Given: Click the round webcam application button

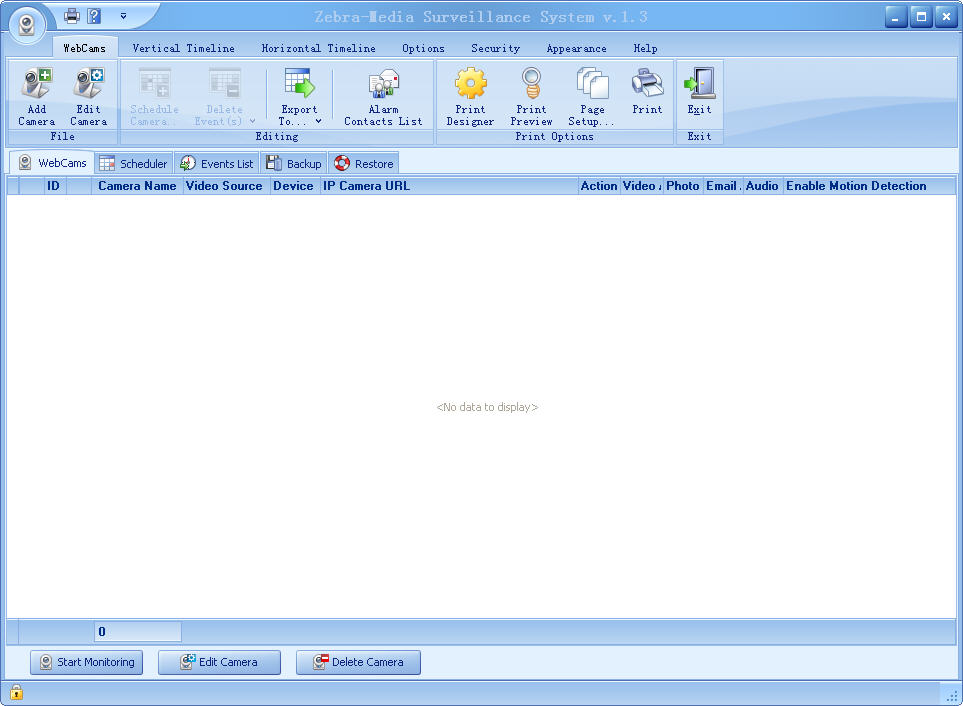Looking at the screenshot, I should (26, 25).
